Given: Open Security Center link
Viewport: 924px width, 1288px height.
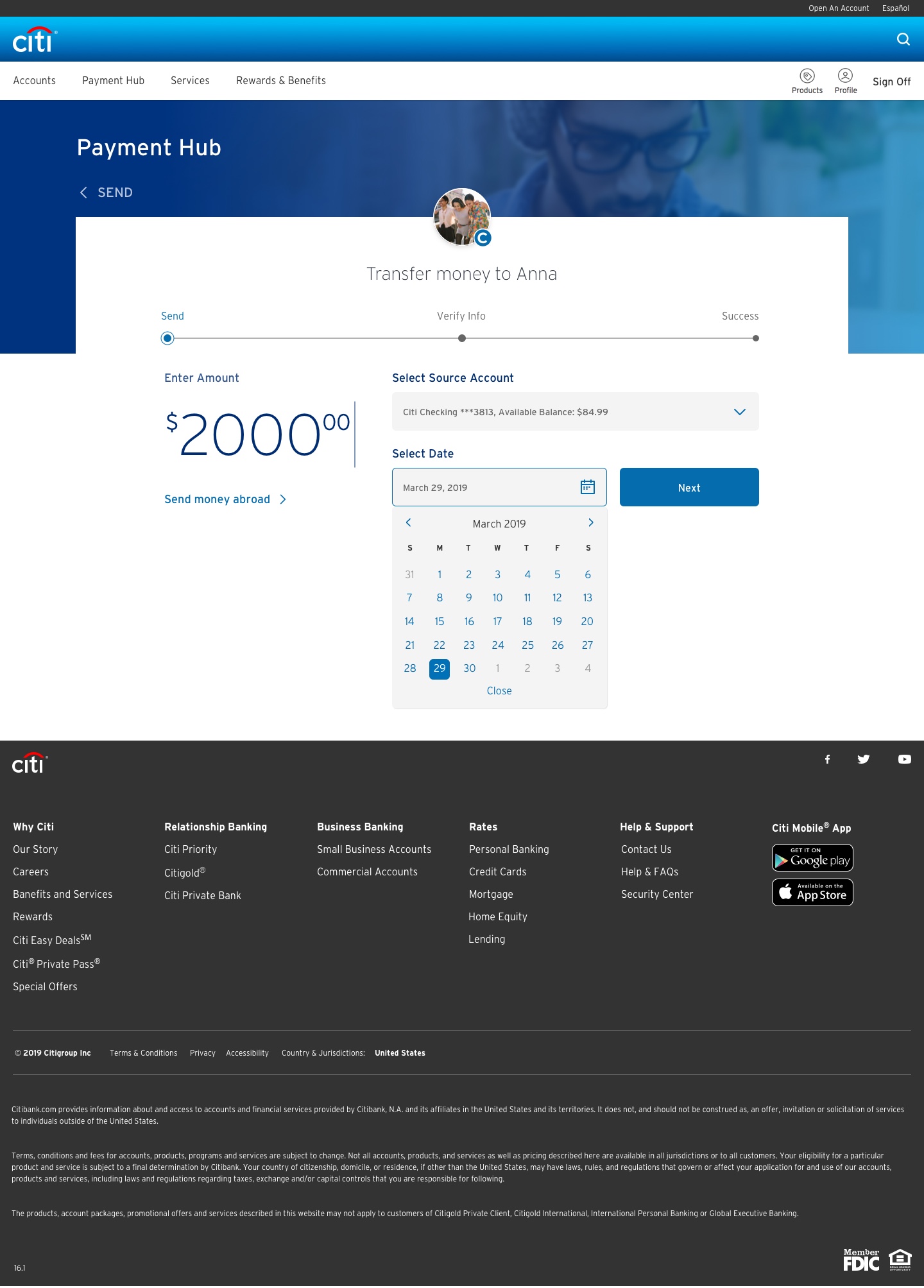Looking at the screenshot, I should [657, 895].
